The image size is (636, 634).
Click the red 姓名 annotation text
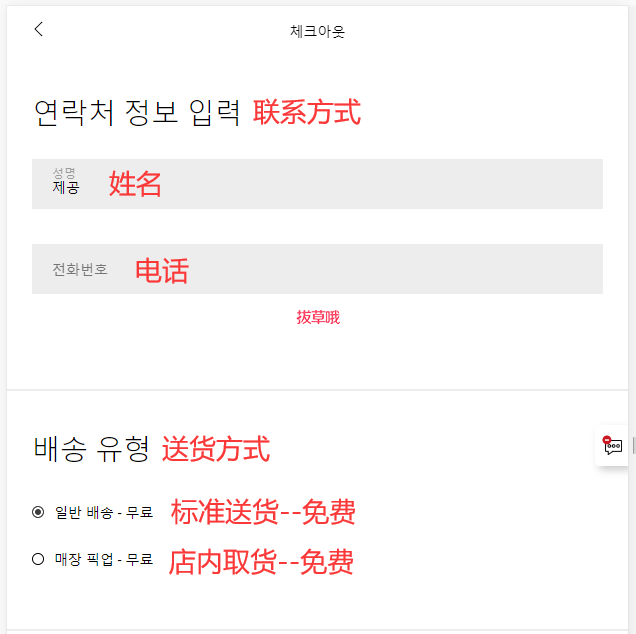click(x=135, y=184)
